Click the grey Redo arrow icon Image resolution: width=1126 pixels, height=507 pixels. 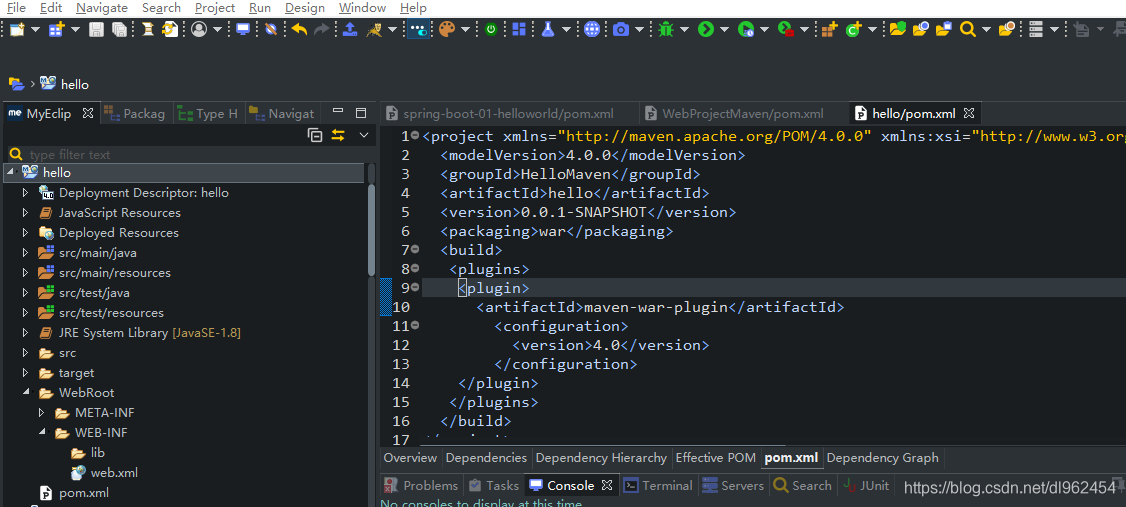tap(322, 29)
